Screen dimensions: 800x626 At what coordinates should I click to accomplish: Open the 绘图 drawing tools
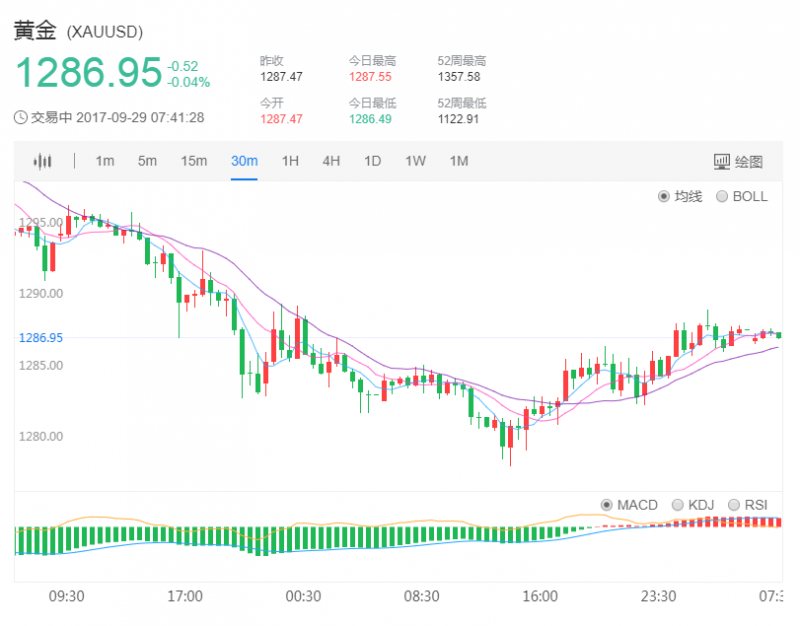[x=738, y=161]
